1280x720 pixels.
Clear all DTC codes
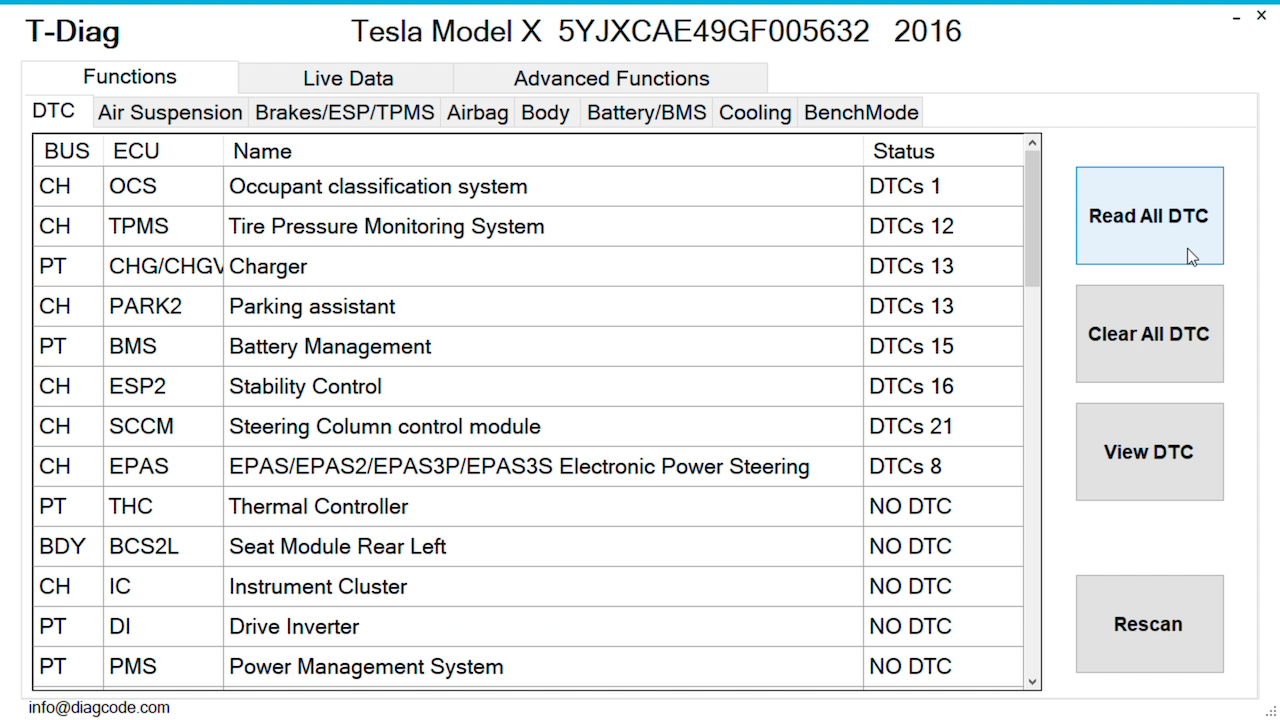click(1149, 334)
